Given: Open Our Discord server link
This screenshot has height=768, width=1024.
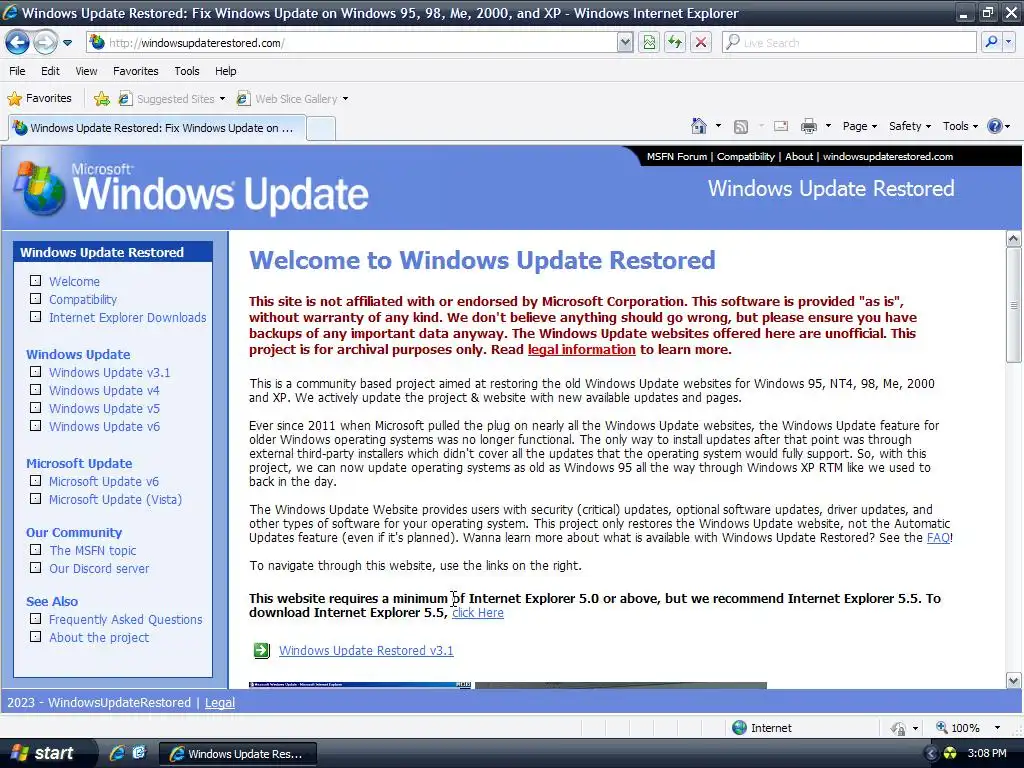Looking at the screenshot, I should click(x=99, y=569).
